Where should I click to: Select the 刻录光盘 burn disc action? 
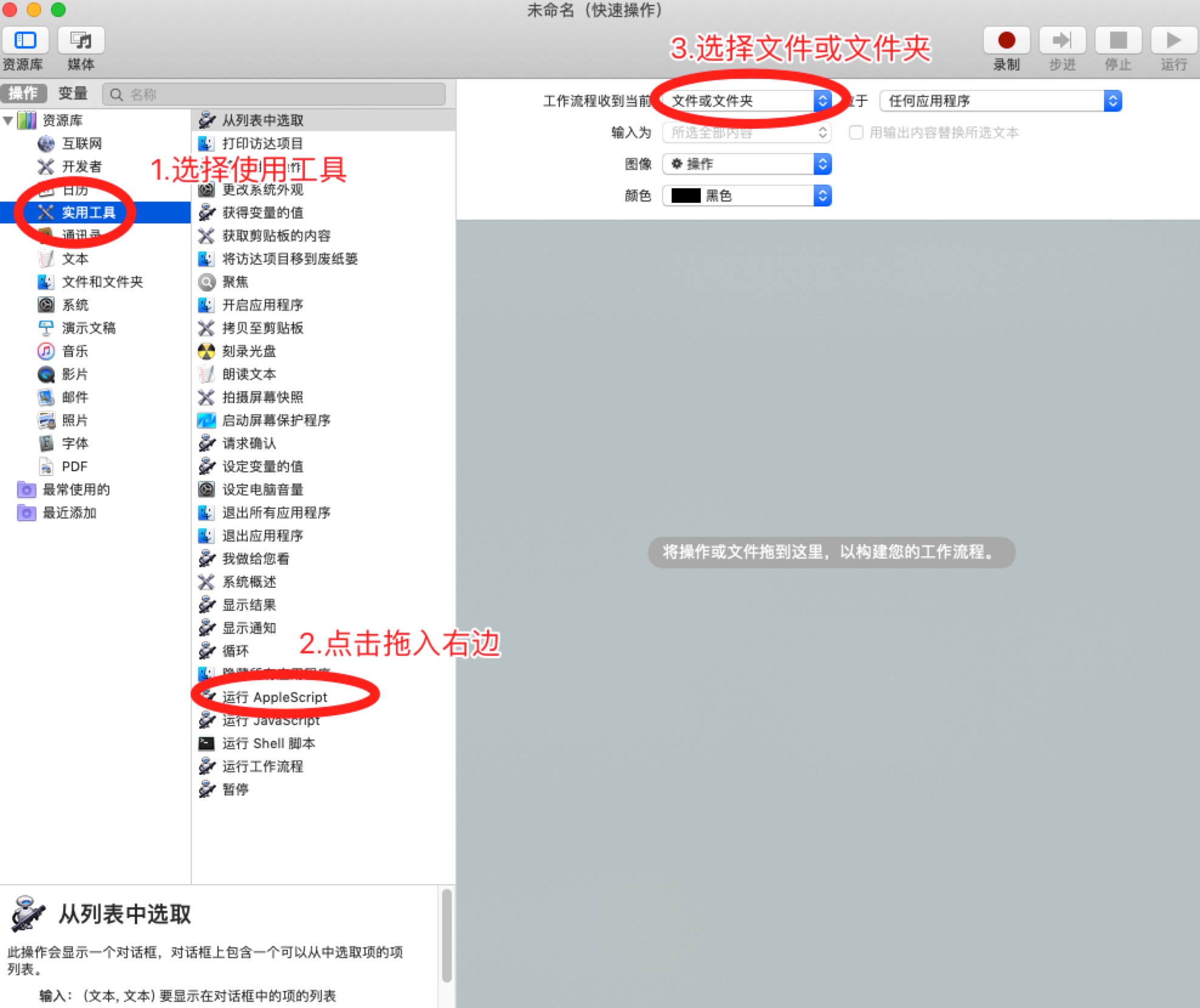tap(248, 351)
